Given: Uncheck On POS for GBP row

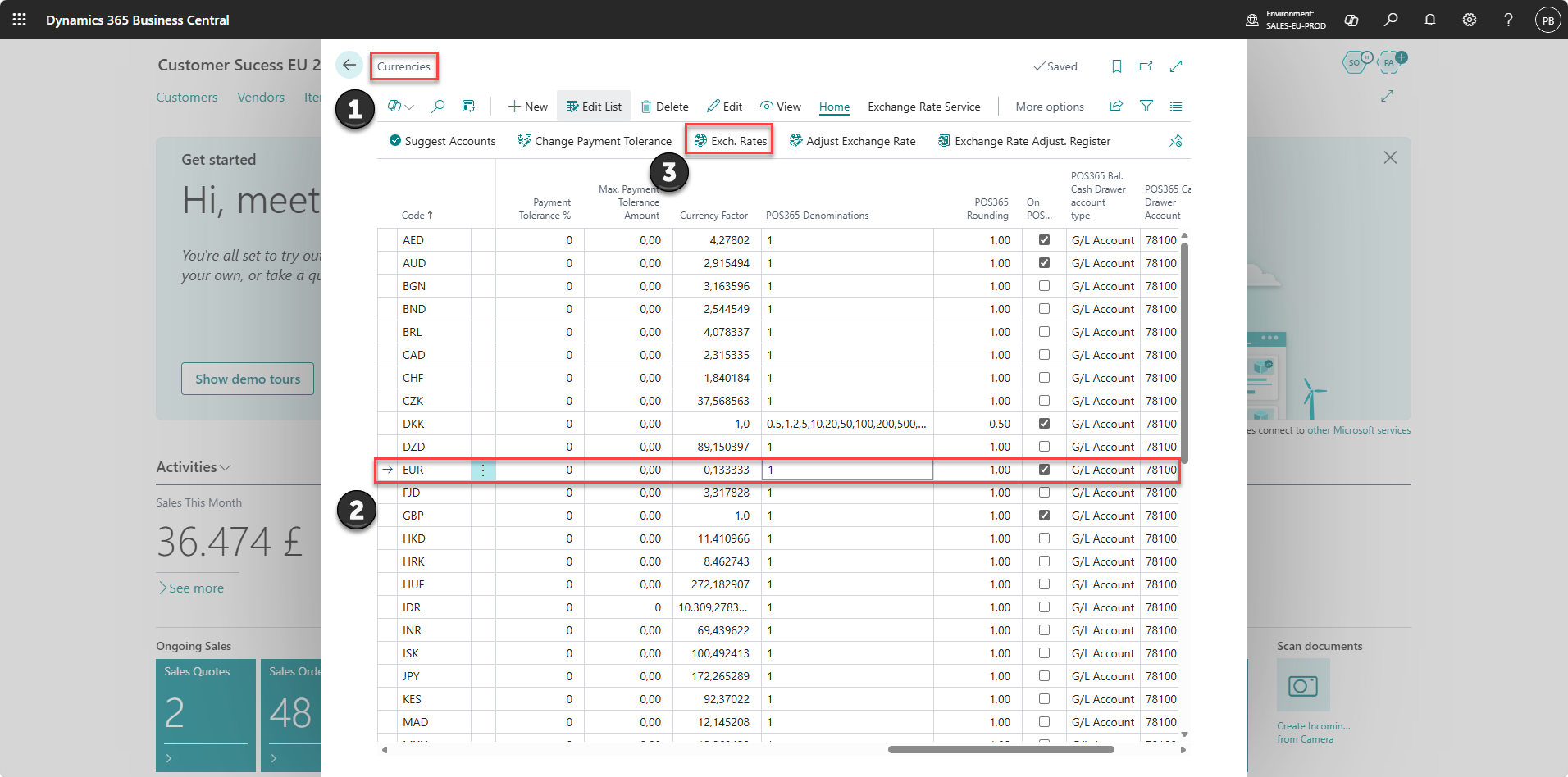Looking at the screenshot, I should coord(1044,516).
